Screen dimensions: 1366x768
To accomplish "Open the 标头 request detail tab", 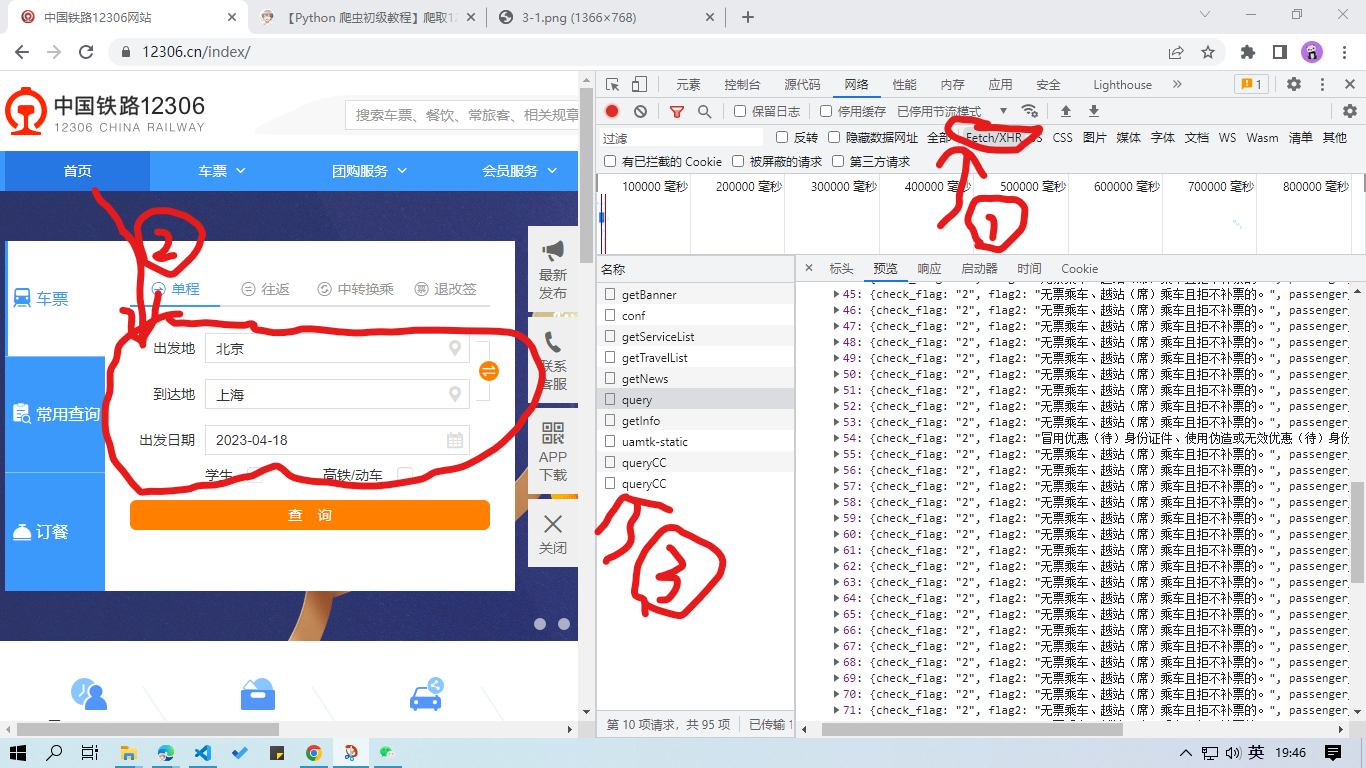I will [x=841, y=268].
